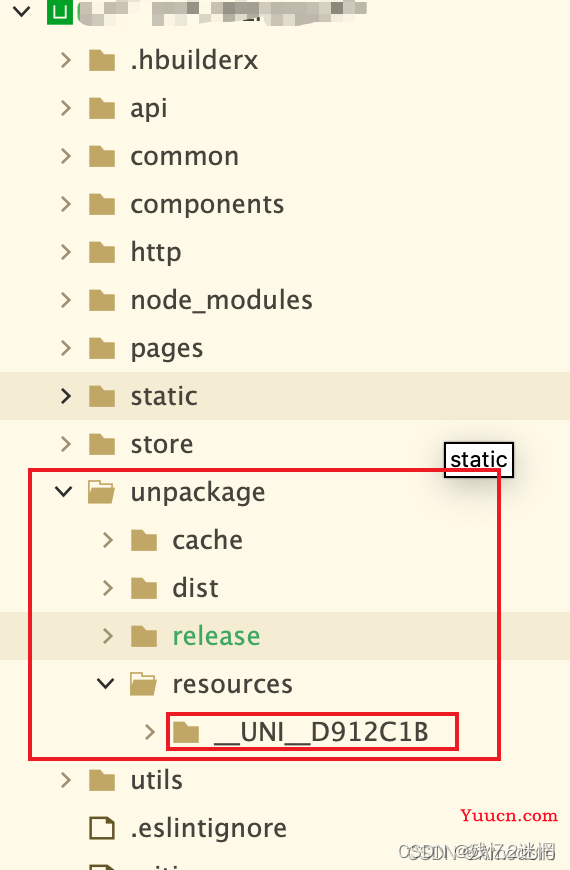Open the http folder
Screen dimensions: 570x870
pos(156,252)
